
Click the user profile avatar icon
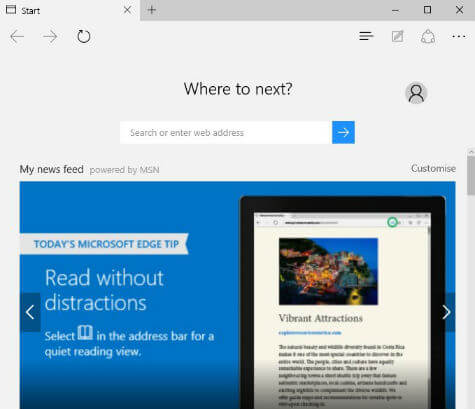pyautogui.click(x=416, y=93)
